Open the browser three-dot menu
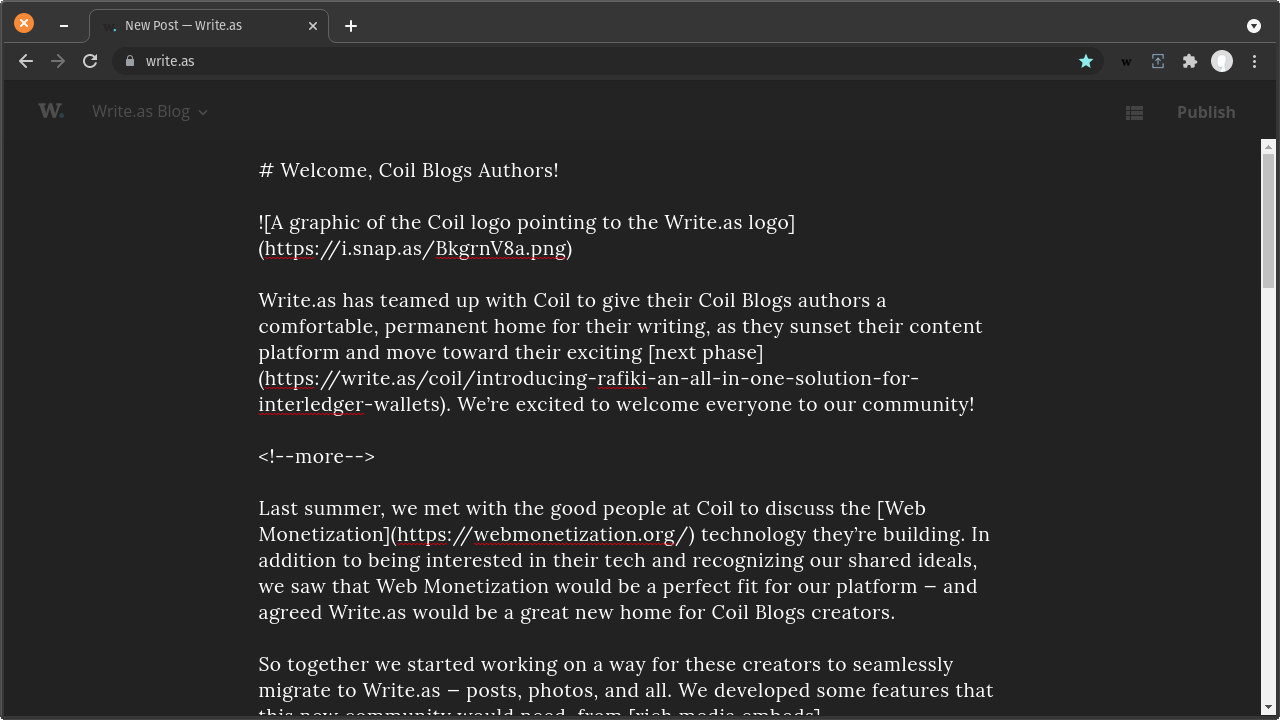Screen dimensions: 1280x720 (1254, 61)
